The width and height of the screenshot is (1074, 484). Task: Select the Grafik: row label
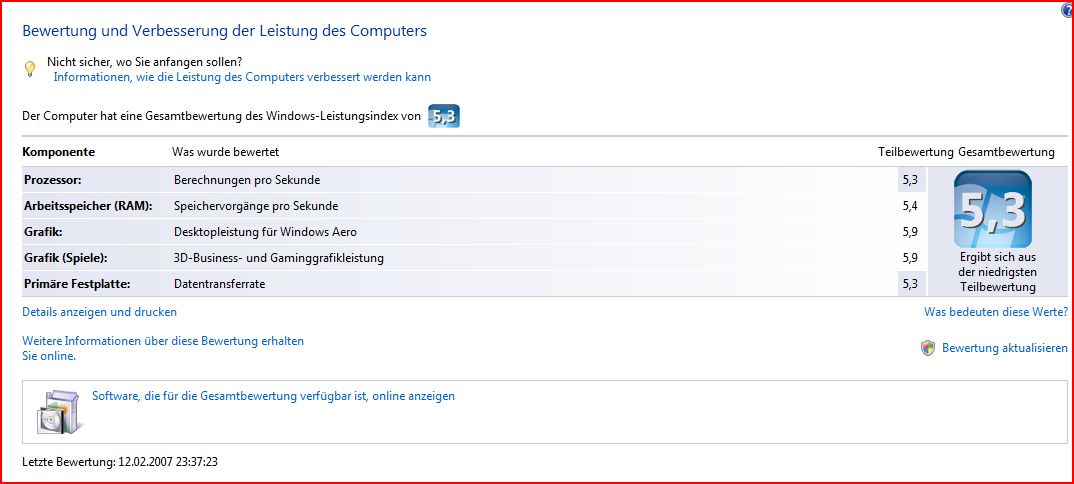click(x=43, y=232)
